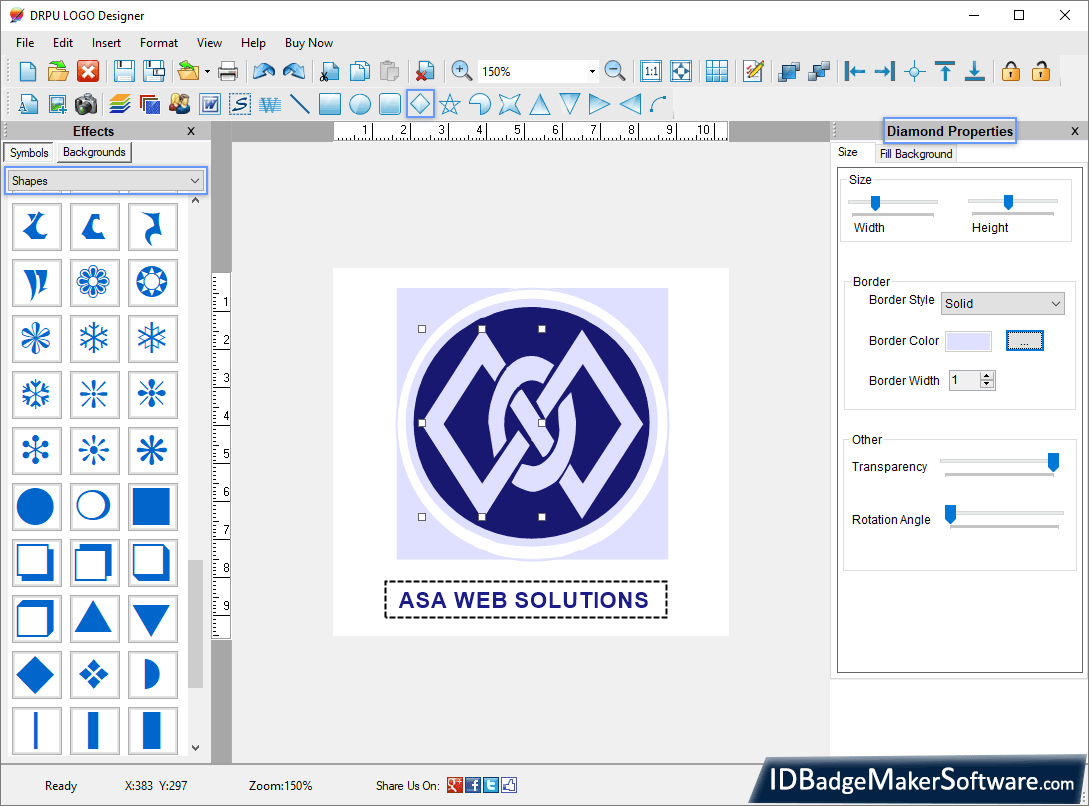Select the Line drawing tool
Viewport: 1089px width, 806px height.
click(299, 104)
